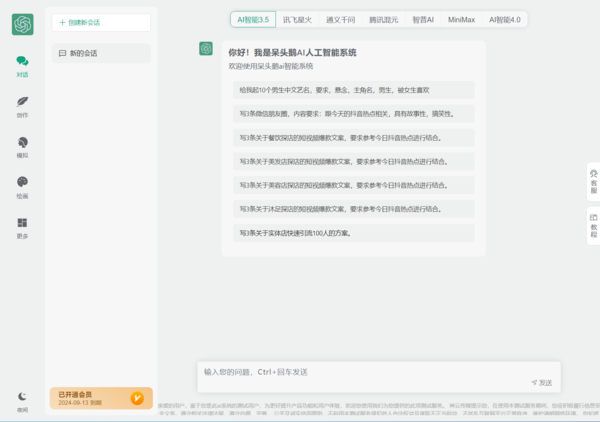The image size is (600, 422).
Task: Click the greeting title 你好！我是呆头鹅AI人工智能系统
Action: pos(292,53)
